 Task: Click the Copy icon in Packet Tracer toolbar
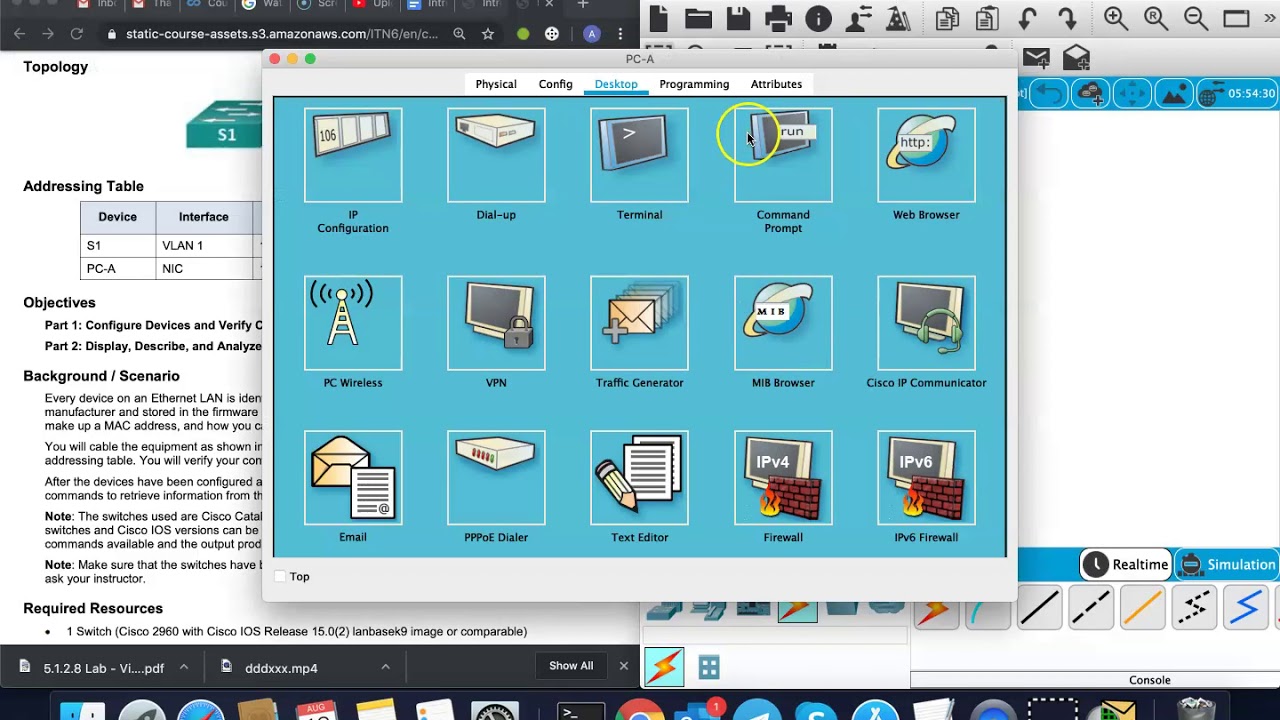pyautogui.click(x=947, y=18)
